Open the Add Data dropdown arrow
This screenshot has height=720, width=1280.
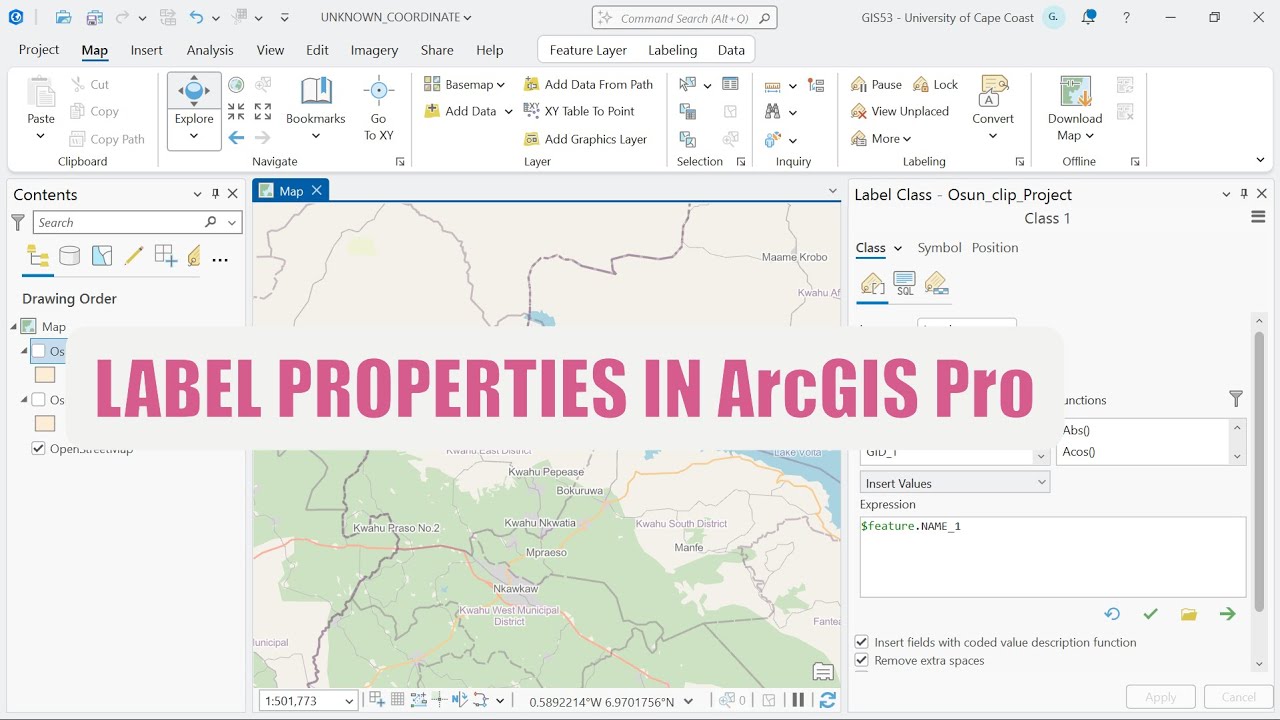(508, 111)
